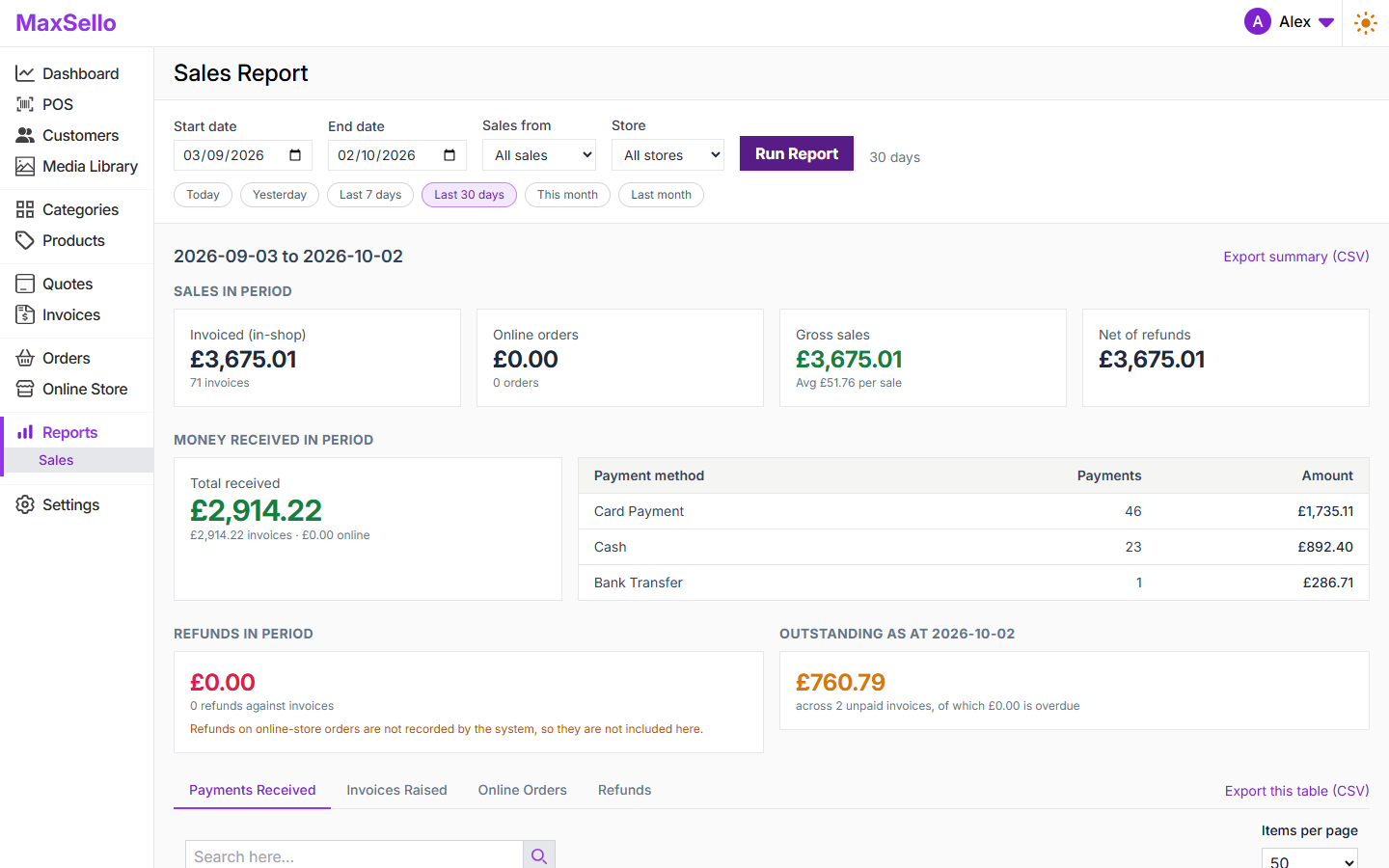
Task: Open the Items per page dropdown
Action: [1310, 858]
